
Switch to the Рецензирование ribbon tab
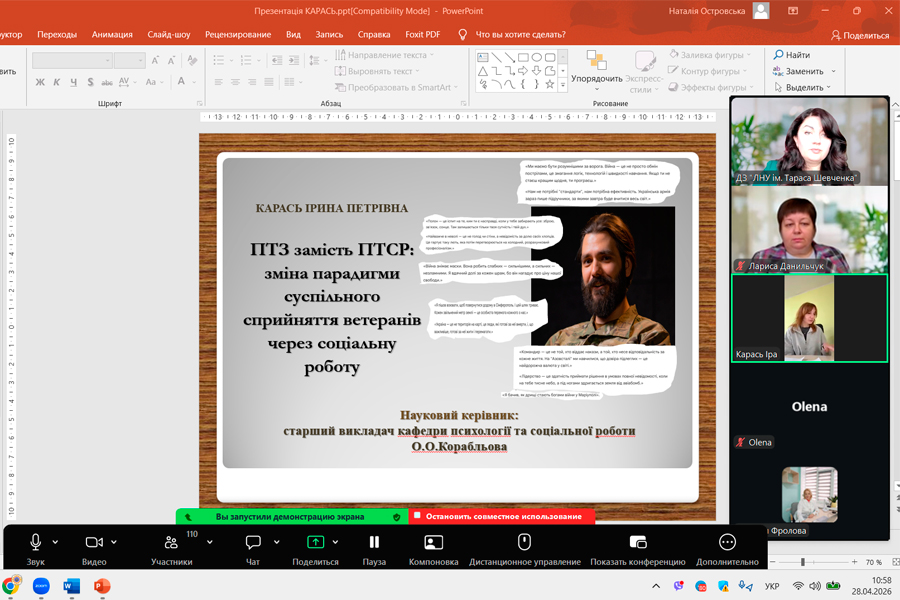coord(238,34)
